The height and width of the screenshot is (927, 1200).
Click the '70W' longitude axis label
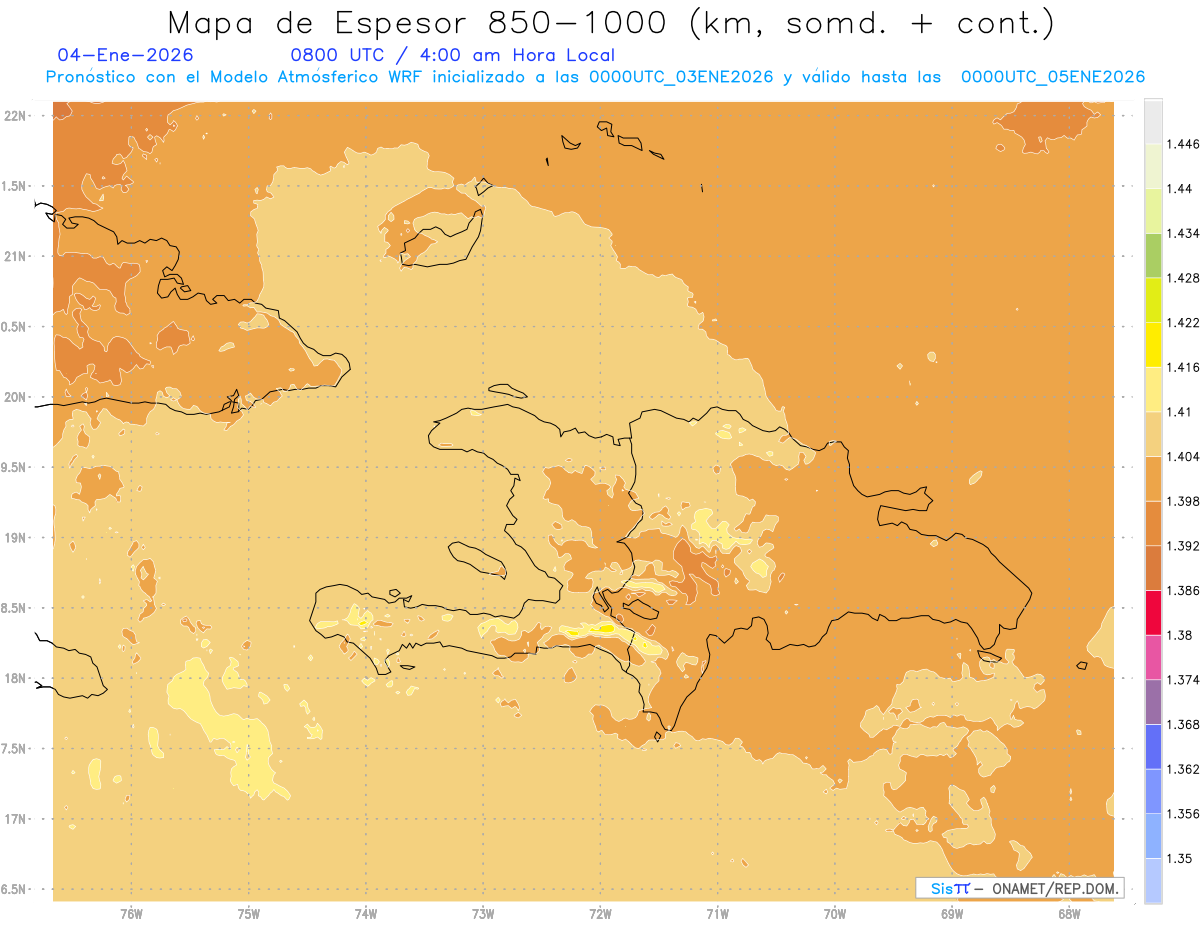tap(835, 913)
